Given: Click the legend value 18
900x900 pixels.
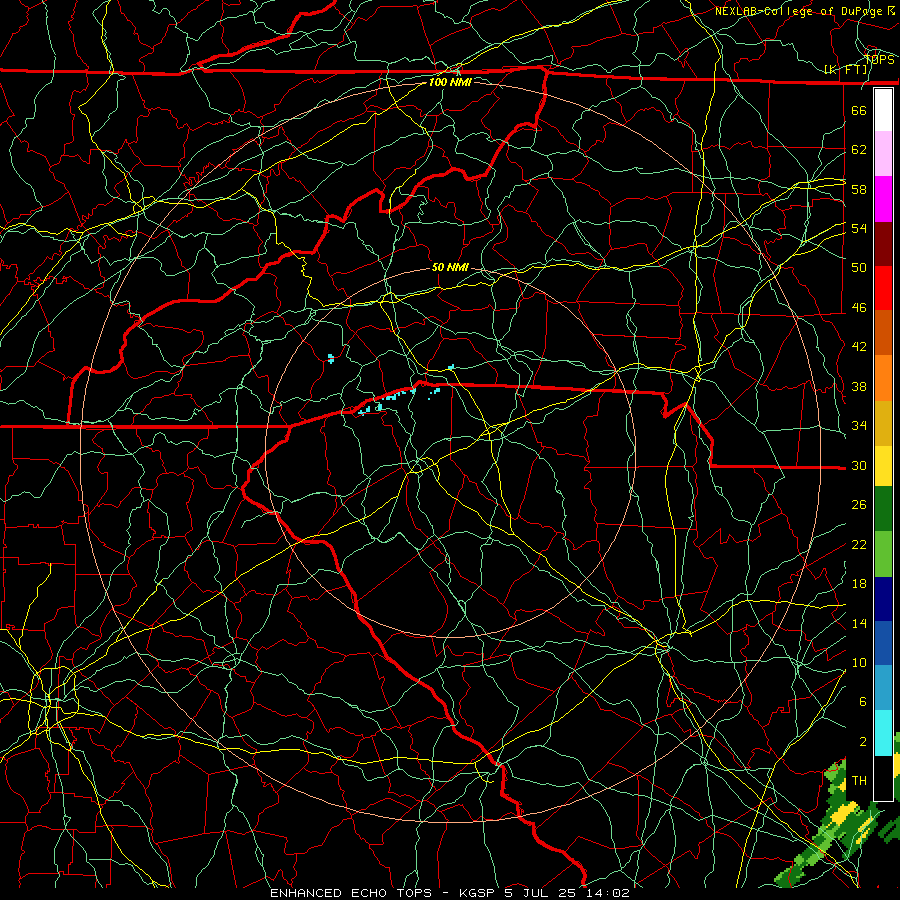Looking at the screenshot, I should [859, 584].
